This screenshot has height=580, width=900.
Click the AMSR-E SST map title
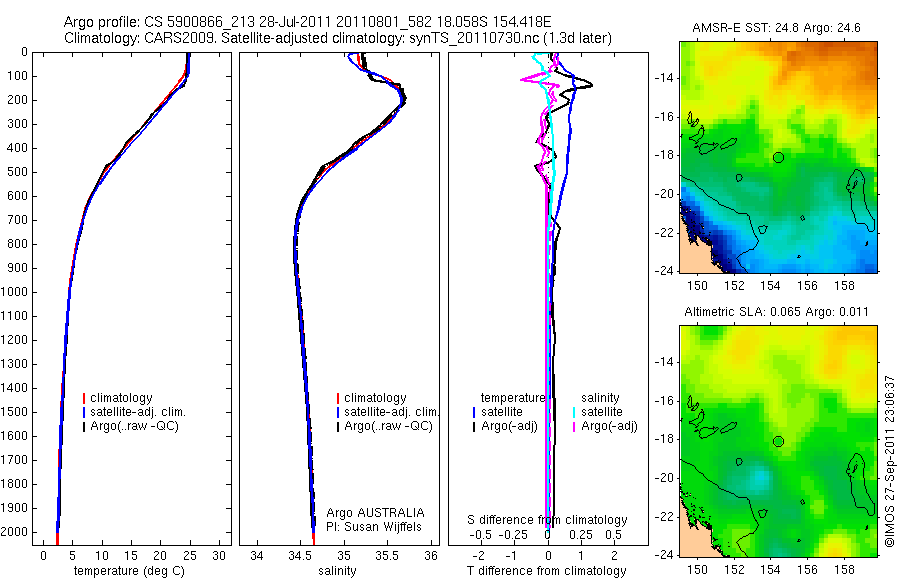[777, 28]
